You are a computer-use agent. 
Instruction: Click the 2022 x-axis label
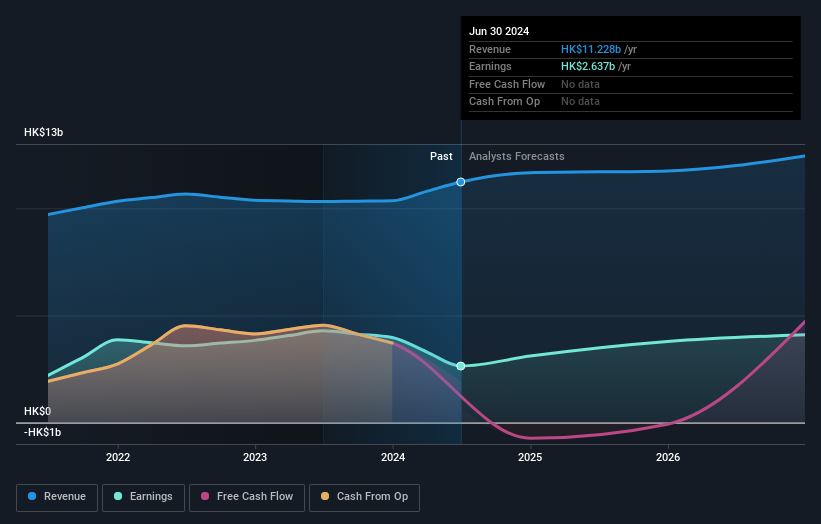click(118, 457)
